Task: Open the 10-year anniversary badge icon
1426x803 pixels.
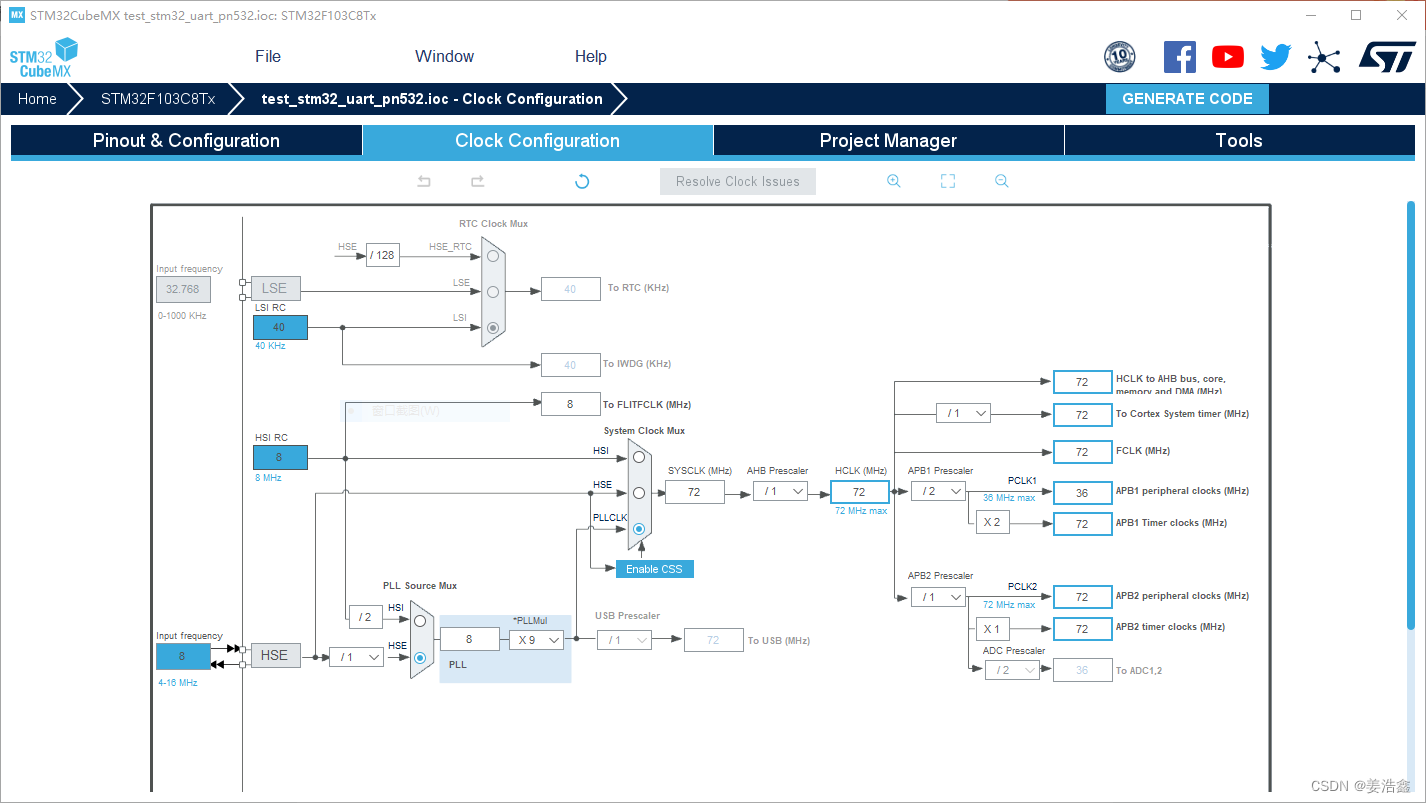Action: tap(1119, 57)
